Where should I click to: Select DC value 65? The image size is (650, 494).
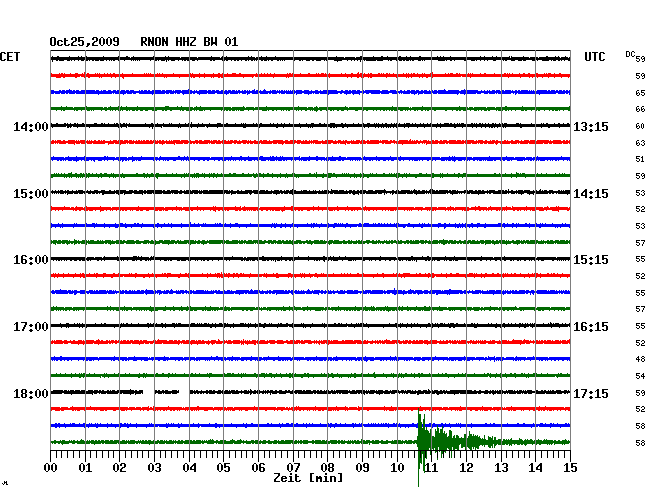coord(640,93)
